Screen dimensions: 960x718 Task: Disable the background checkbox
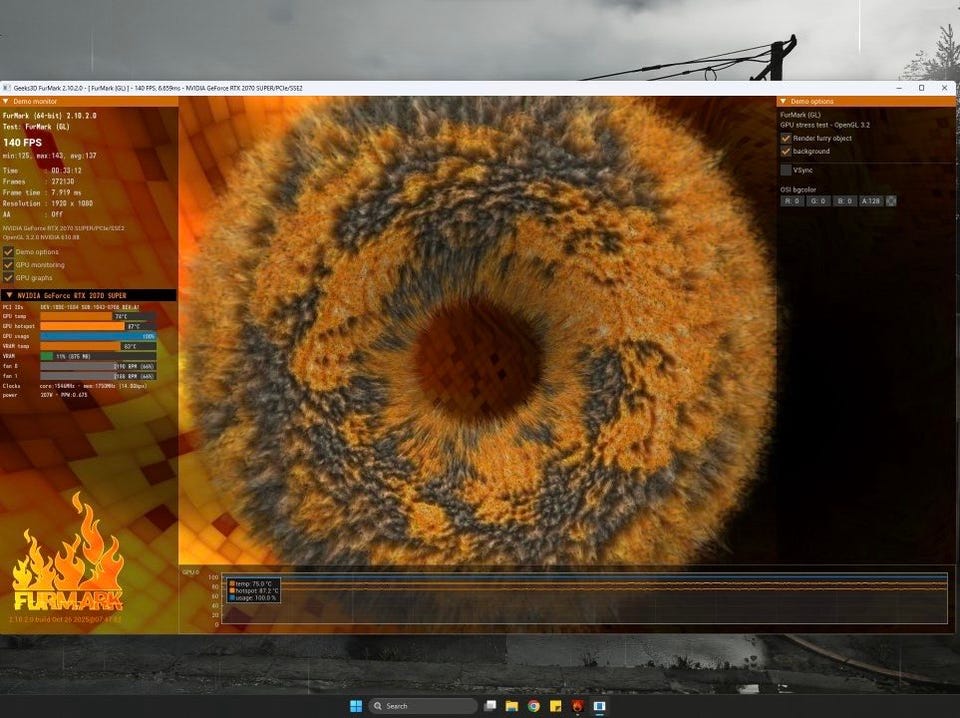786,151
